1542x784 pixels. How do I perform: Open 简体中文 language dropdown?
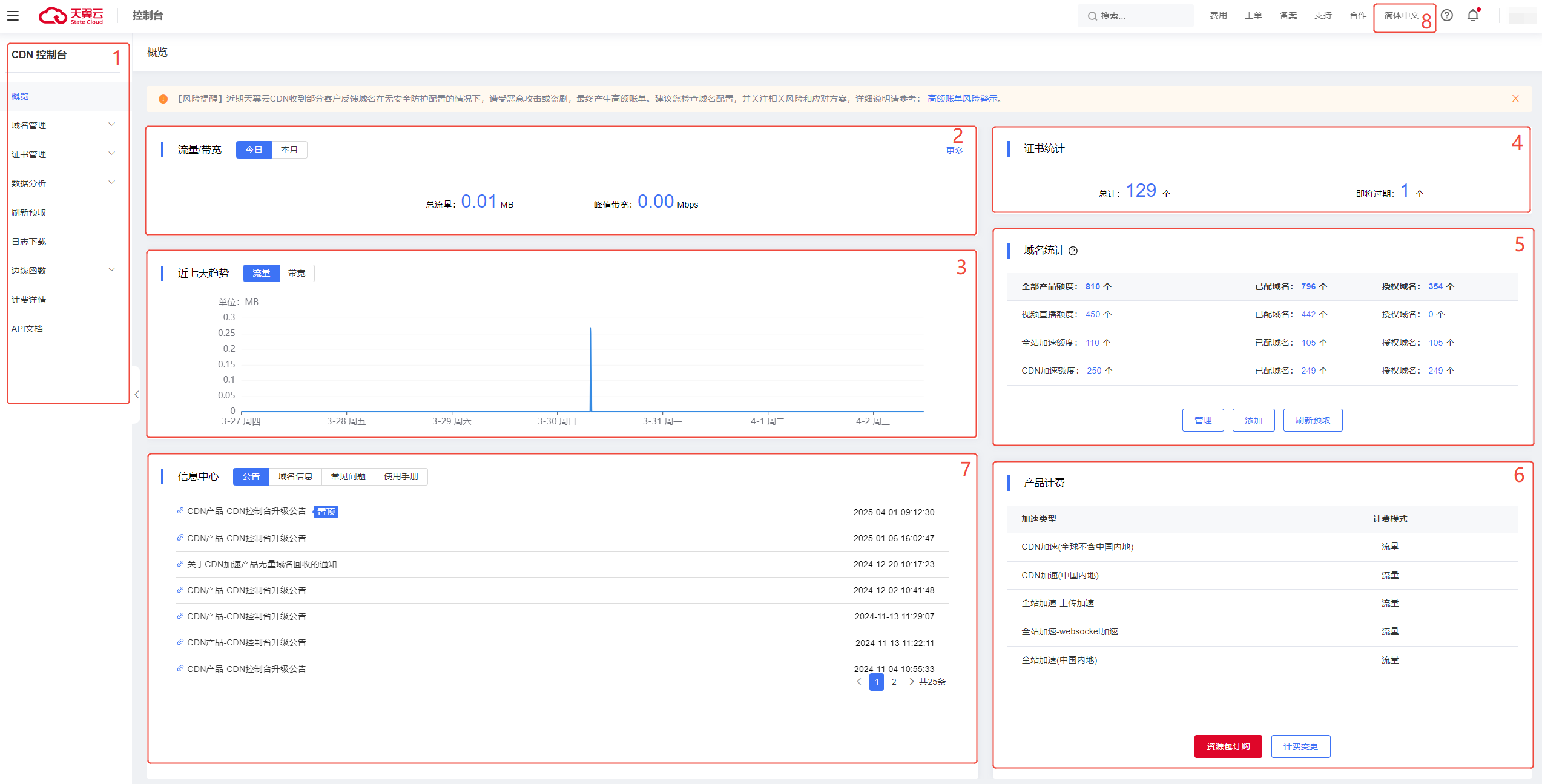[x=1401, y=16]
